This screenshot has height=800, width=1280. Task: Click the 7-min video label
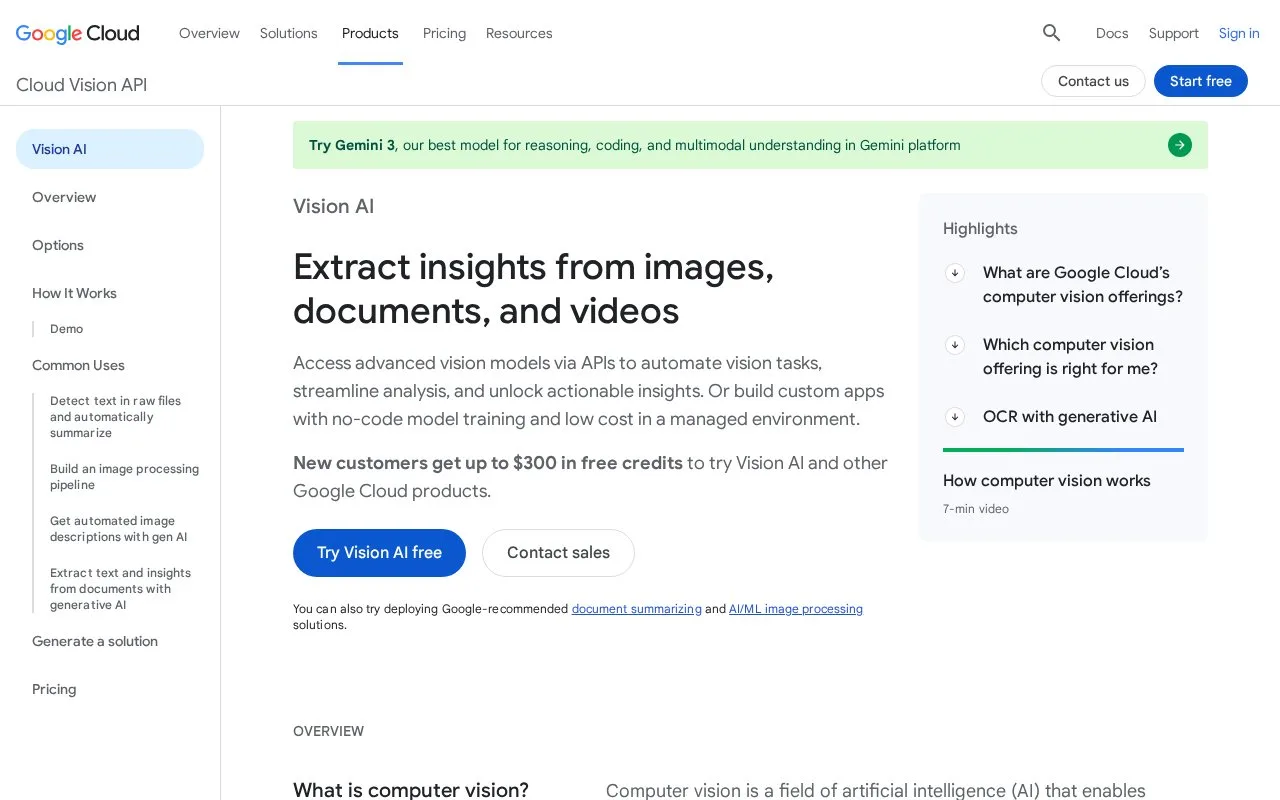pyautogui.click(x=976, y=509)
